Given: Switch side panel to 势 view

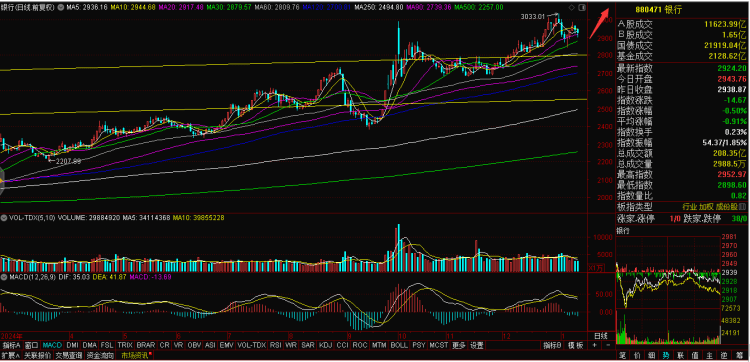Looking at the screenshot, I should 666,355.
